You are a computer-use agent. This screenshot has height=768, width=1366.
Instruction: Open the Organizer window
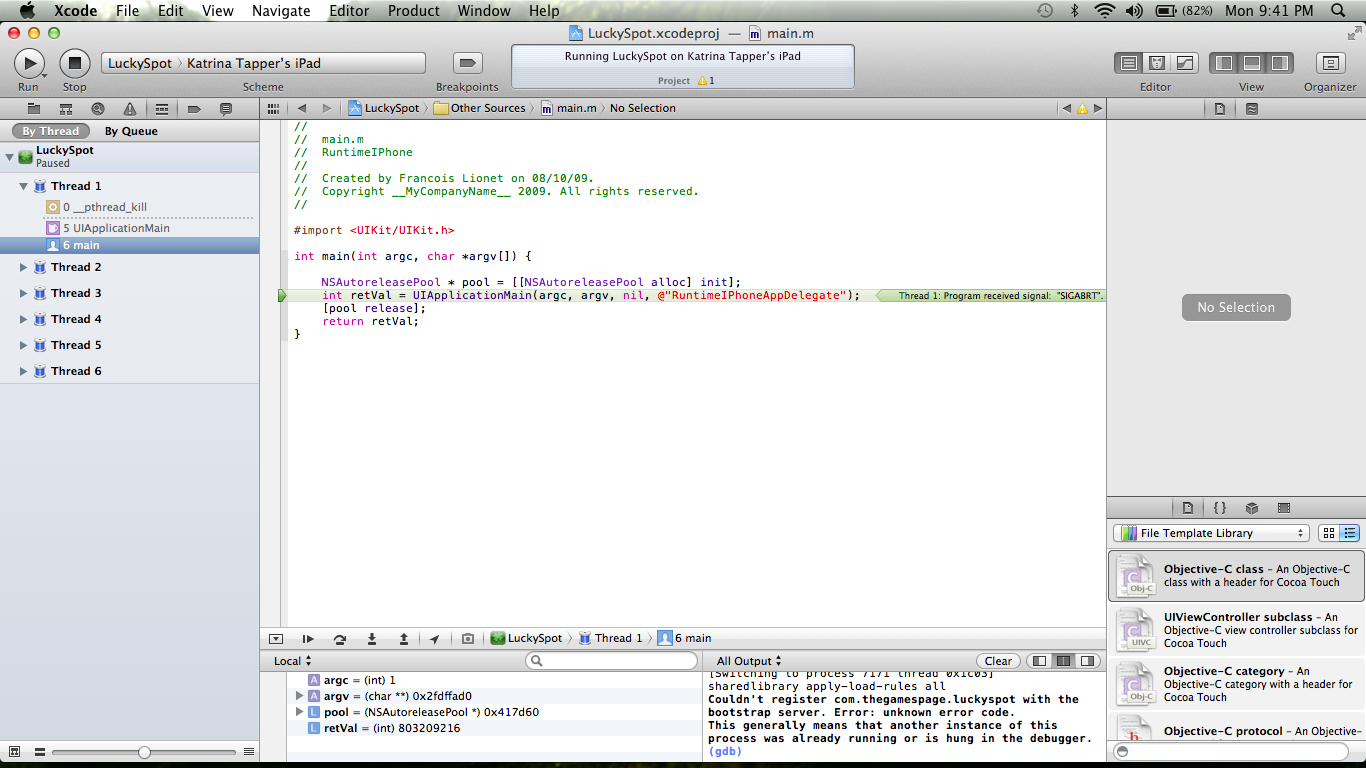coord(1330,63)
